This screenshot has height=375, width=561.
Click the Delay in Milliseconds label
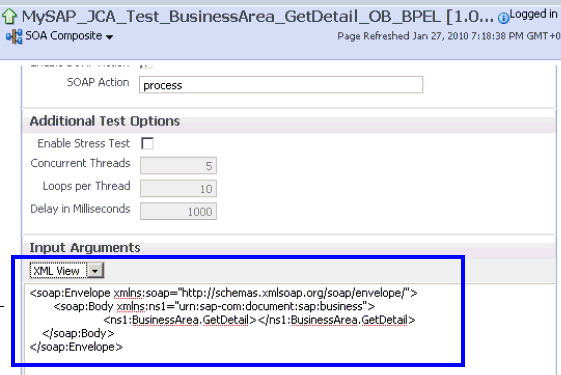80,209
